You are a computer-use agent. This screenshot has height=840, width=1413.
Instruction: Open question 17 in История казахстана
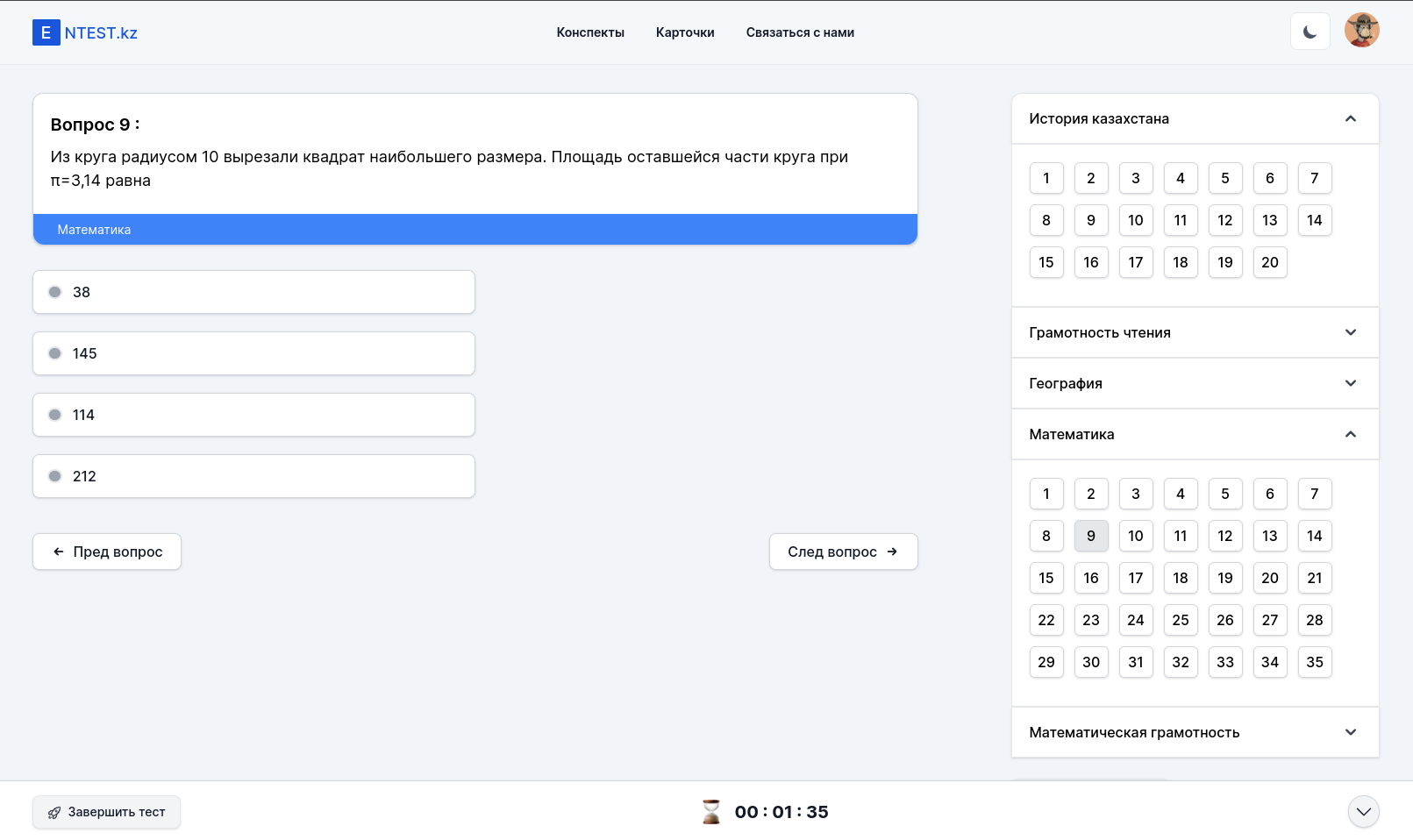click(1136, 262)
